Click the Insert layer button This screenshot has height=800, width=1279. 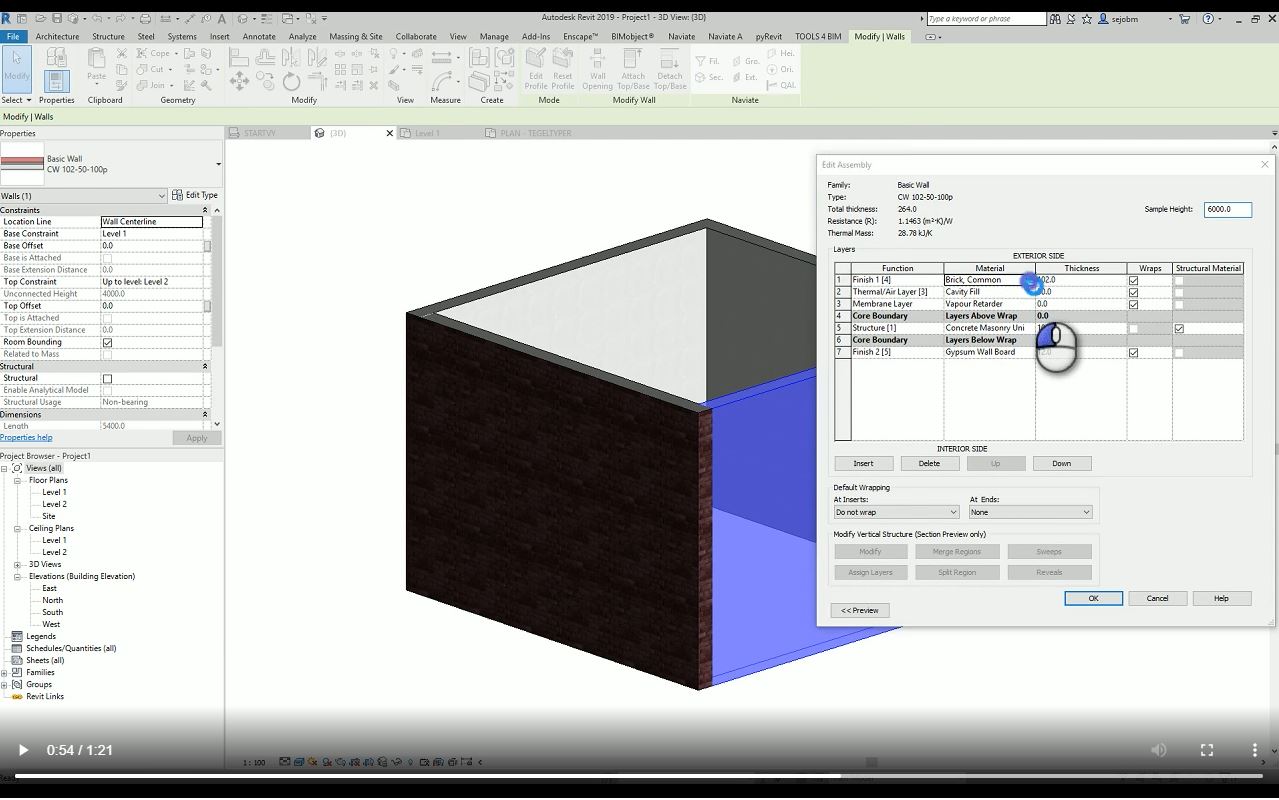[x=863, y=463]
